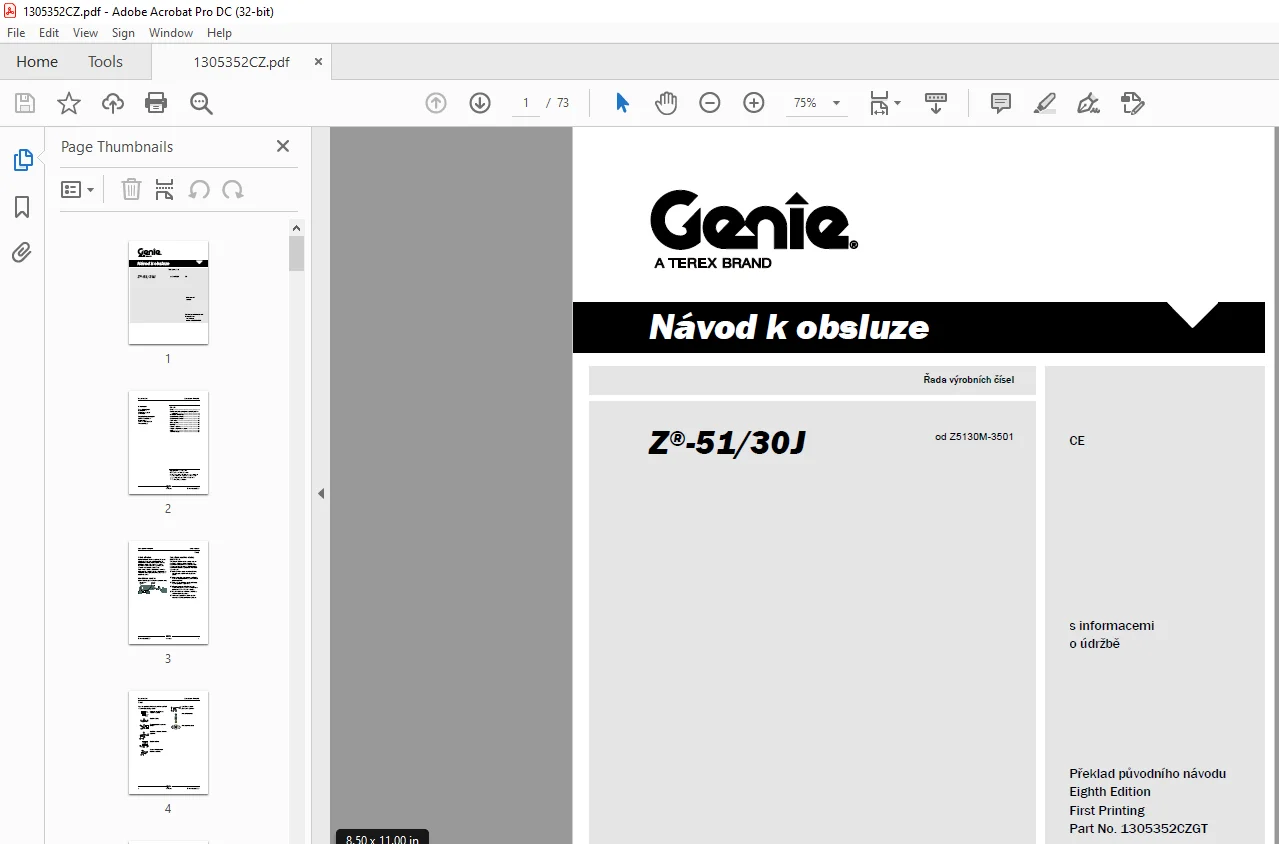
Task: Click the Z-51/30J model title
Action: point(727,443)
